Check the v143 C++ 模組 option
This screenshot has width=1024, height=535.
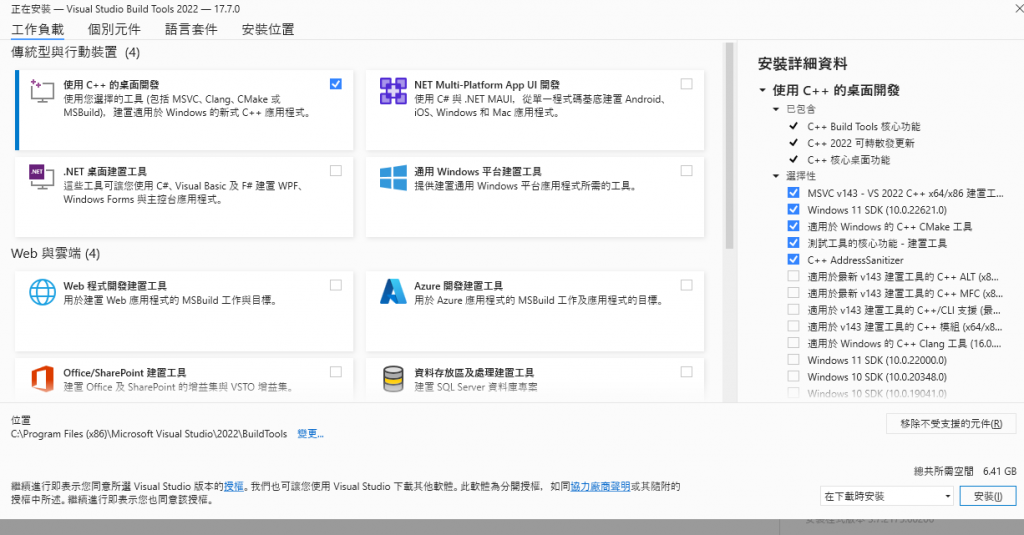coord(793,326)
